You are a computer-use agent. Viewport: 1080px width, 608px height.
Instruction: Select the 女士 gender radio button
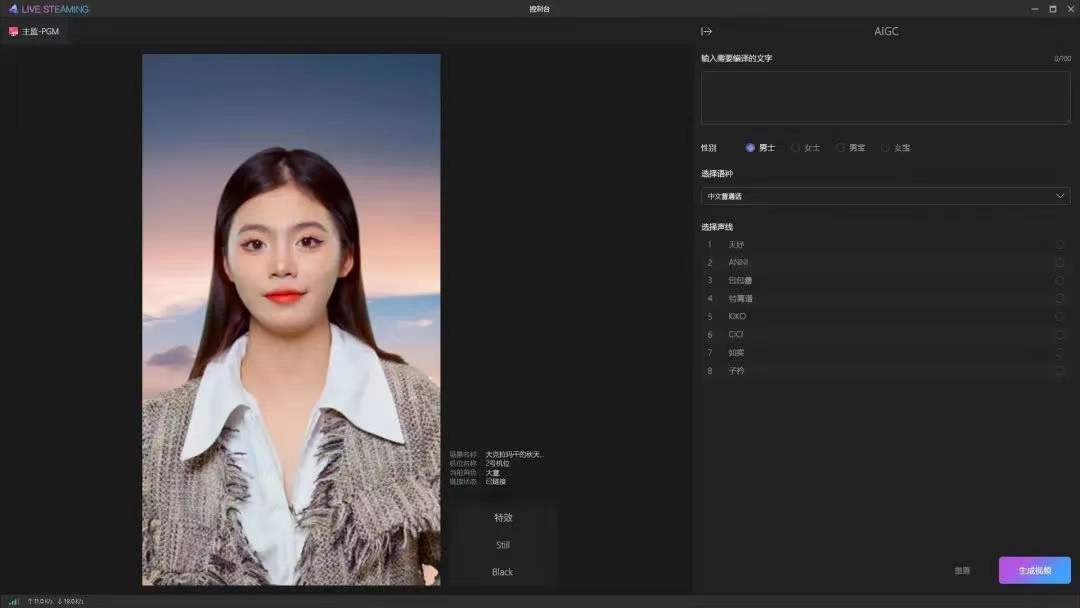[x=793, y=147]
